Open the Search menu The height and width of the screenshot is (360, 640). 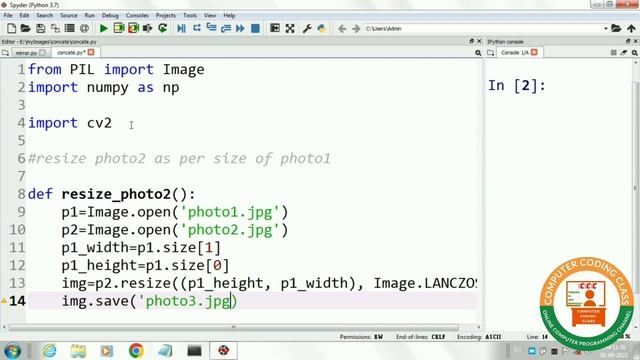(x=44, y=16)
